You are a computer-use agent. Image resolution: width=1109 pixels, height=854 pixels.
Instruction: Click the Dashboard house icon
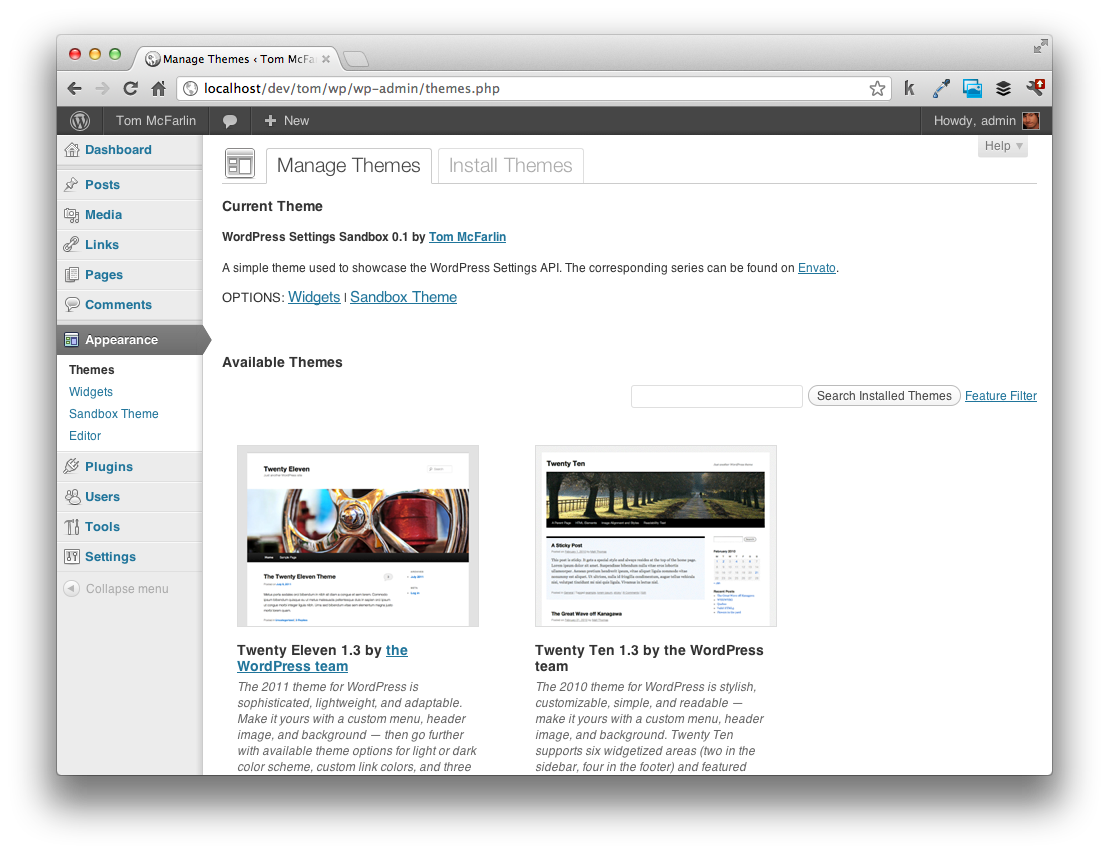tap(71, 150)
